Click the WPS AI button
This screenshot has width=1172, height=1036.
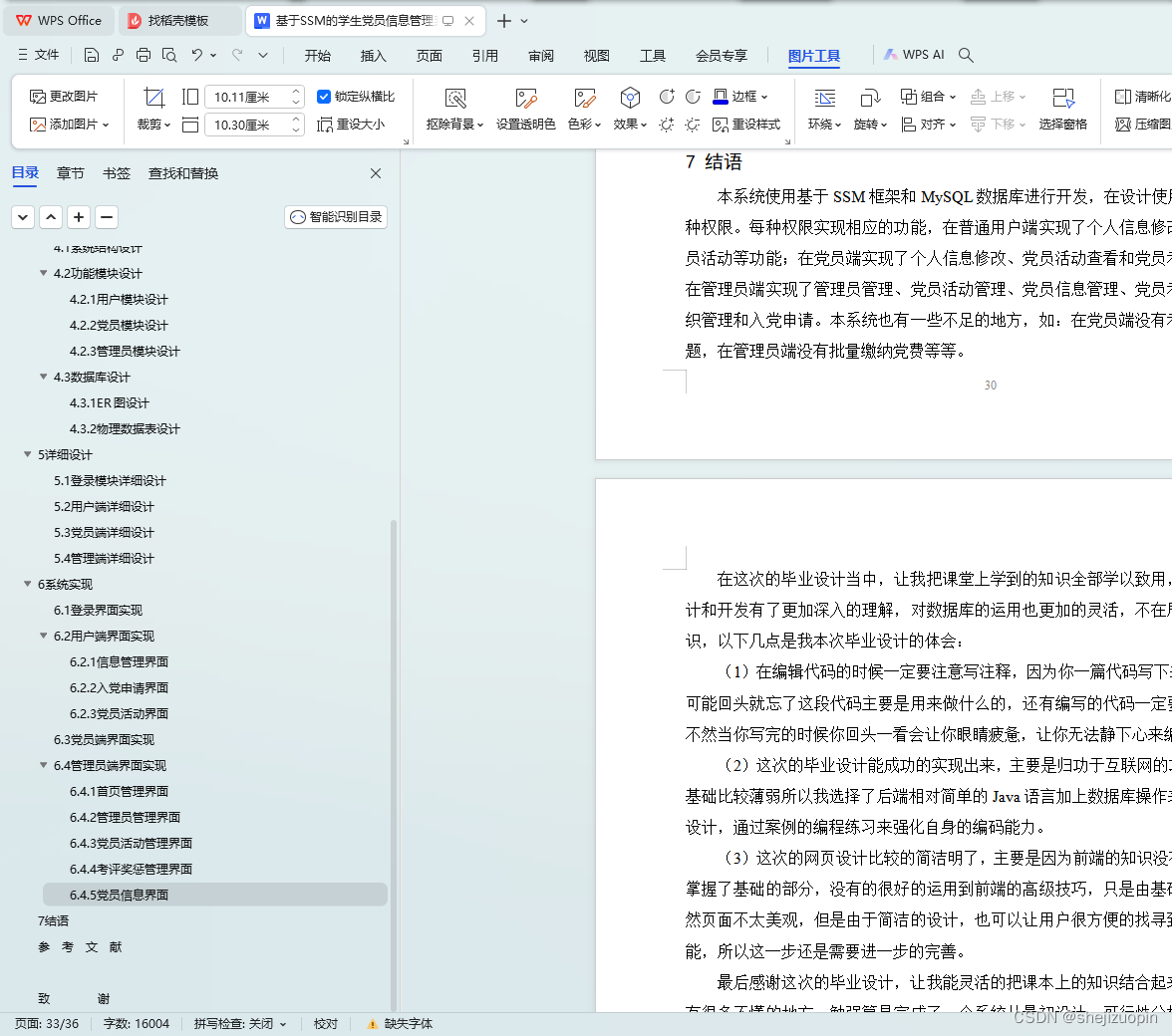[914, 55]
